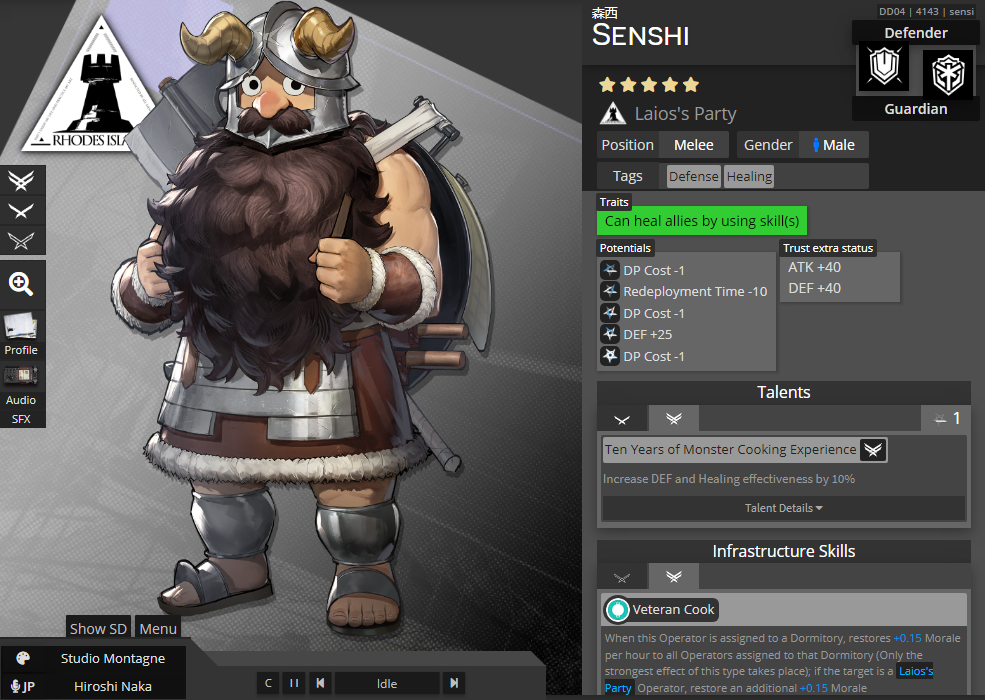The width and height of the screenshot is (985, 700).
Task: Open the Laios's Party link in skill description
Action: pyautogui.click(x=916, y=671)
